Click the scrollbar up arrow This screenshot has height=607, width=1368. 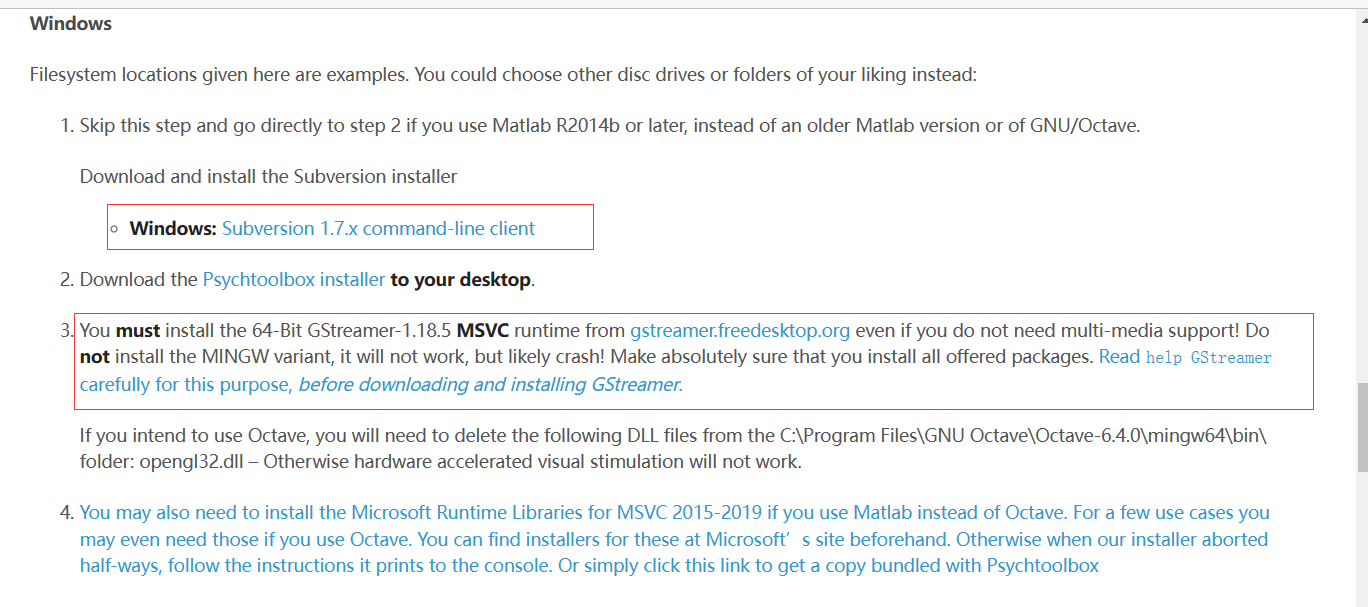click(x=1361, y=16)
